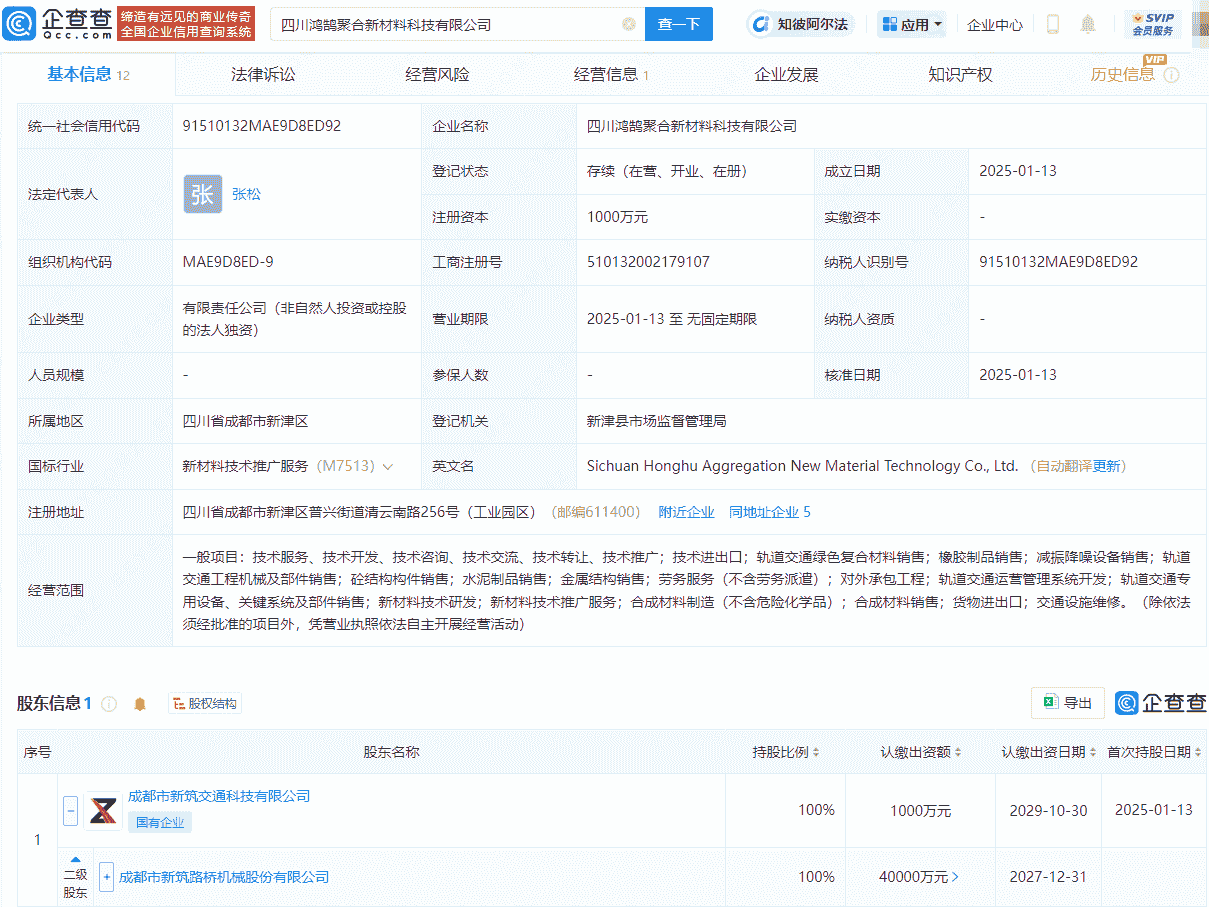The image size is (1209, 907).
Task: Expand 成都市新筑路桥机械股份有限公司 via plus expander
Action: 106,877
